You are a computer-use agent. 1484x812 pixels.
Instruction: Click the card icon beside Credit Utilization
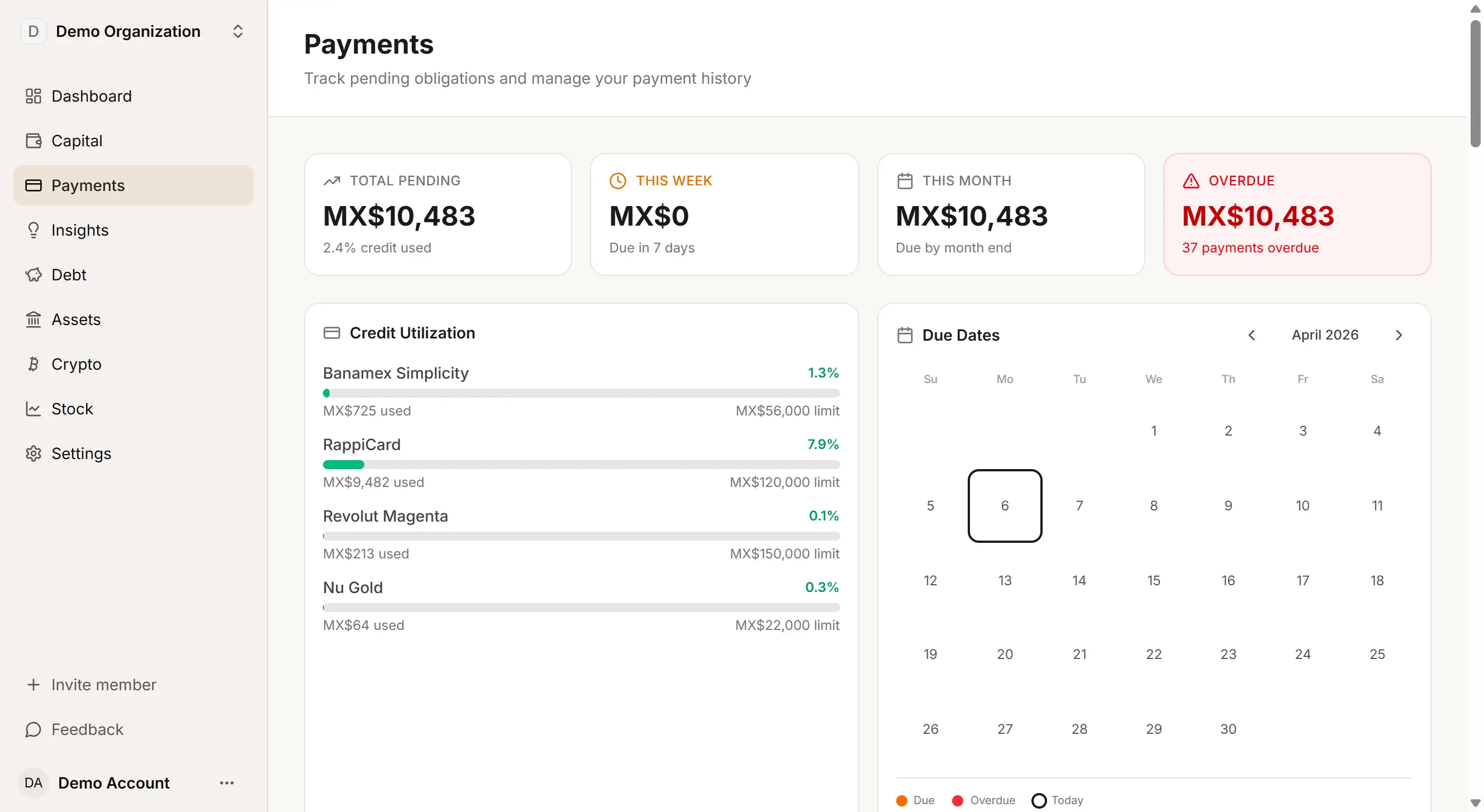332,333
